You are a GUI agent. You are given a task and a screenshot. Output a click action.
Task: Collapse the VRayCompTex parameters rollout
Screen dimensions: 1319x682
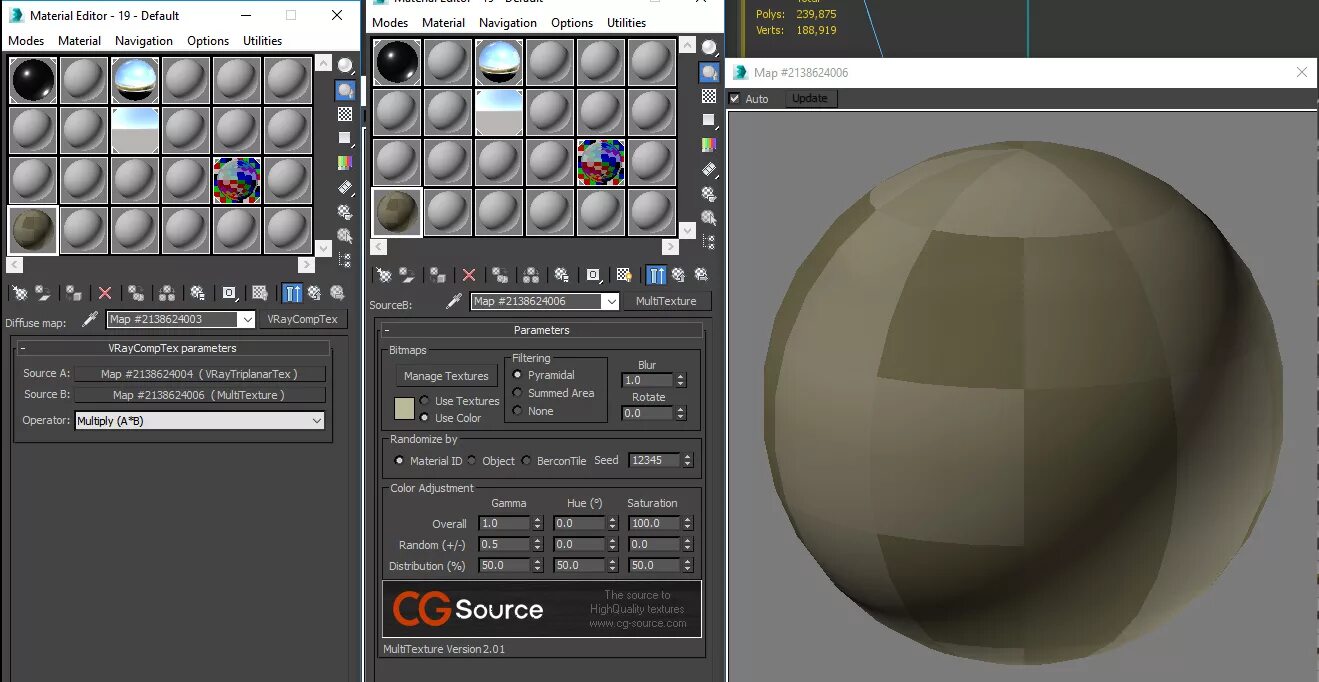point(172,348)
